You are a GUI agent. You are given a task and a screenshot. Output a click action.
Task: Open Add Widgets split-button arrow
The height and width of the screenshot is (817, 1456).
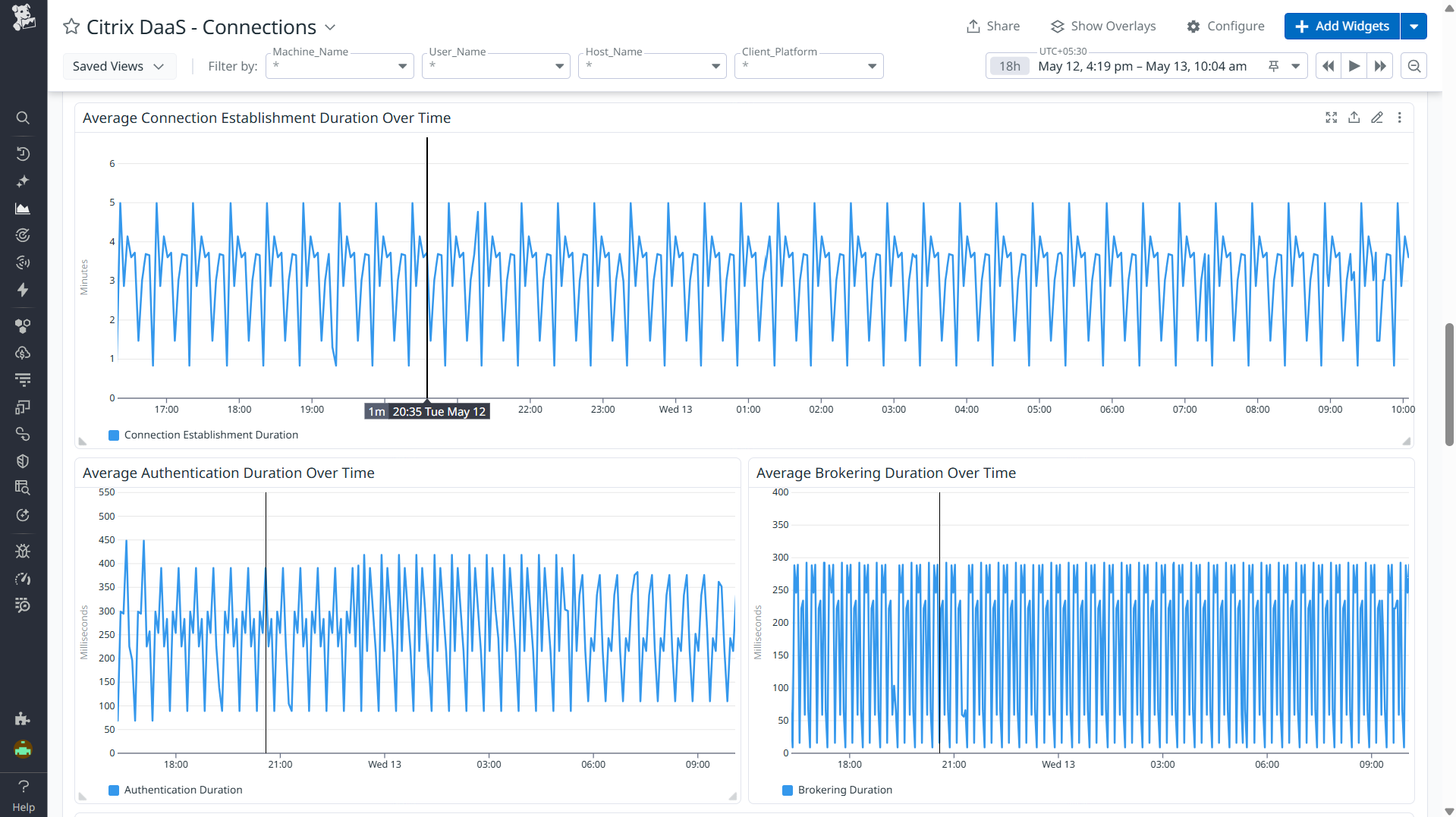coord(1414,26)
